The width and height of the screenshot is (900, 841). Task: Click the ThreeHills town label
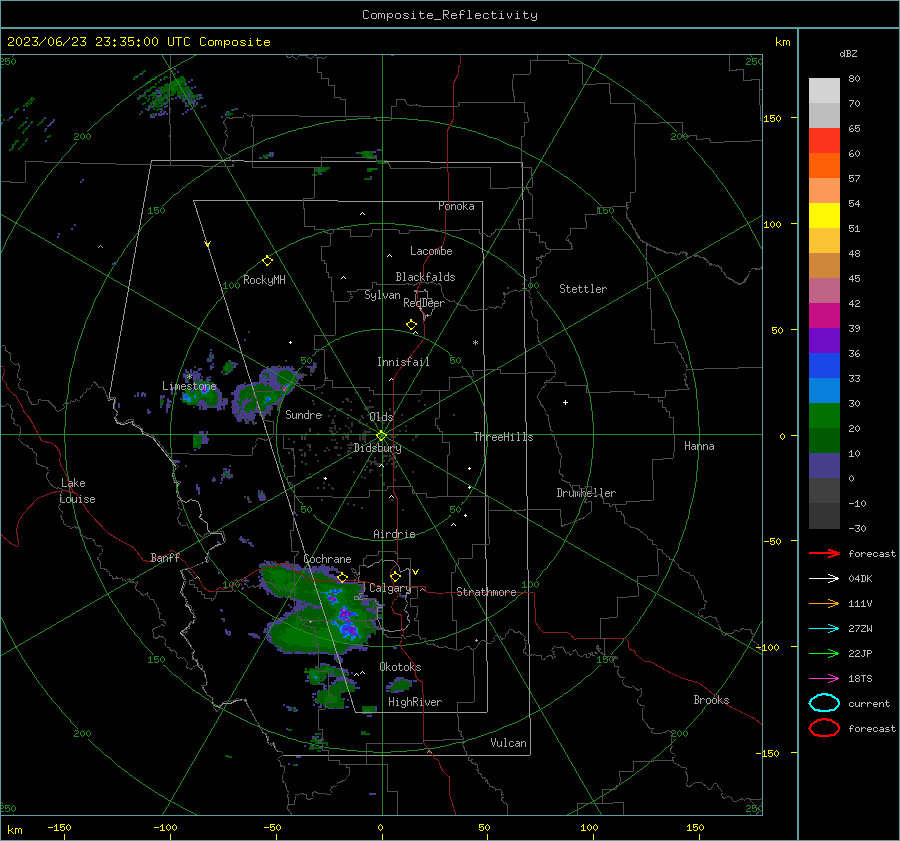(503, 437)
